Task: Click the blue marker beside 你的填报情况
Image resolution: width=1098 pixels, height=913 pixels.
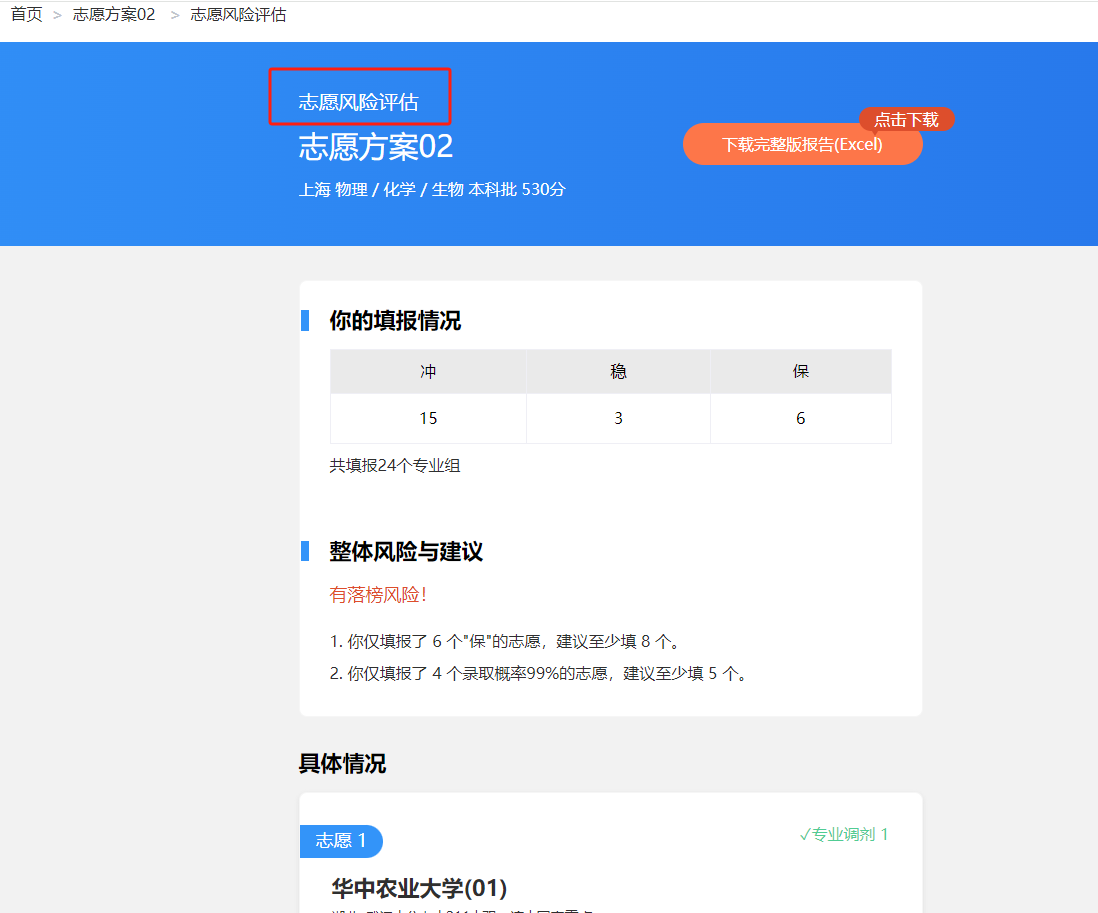Action: click(x=305, y=321)
